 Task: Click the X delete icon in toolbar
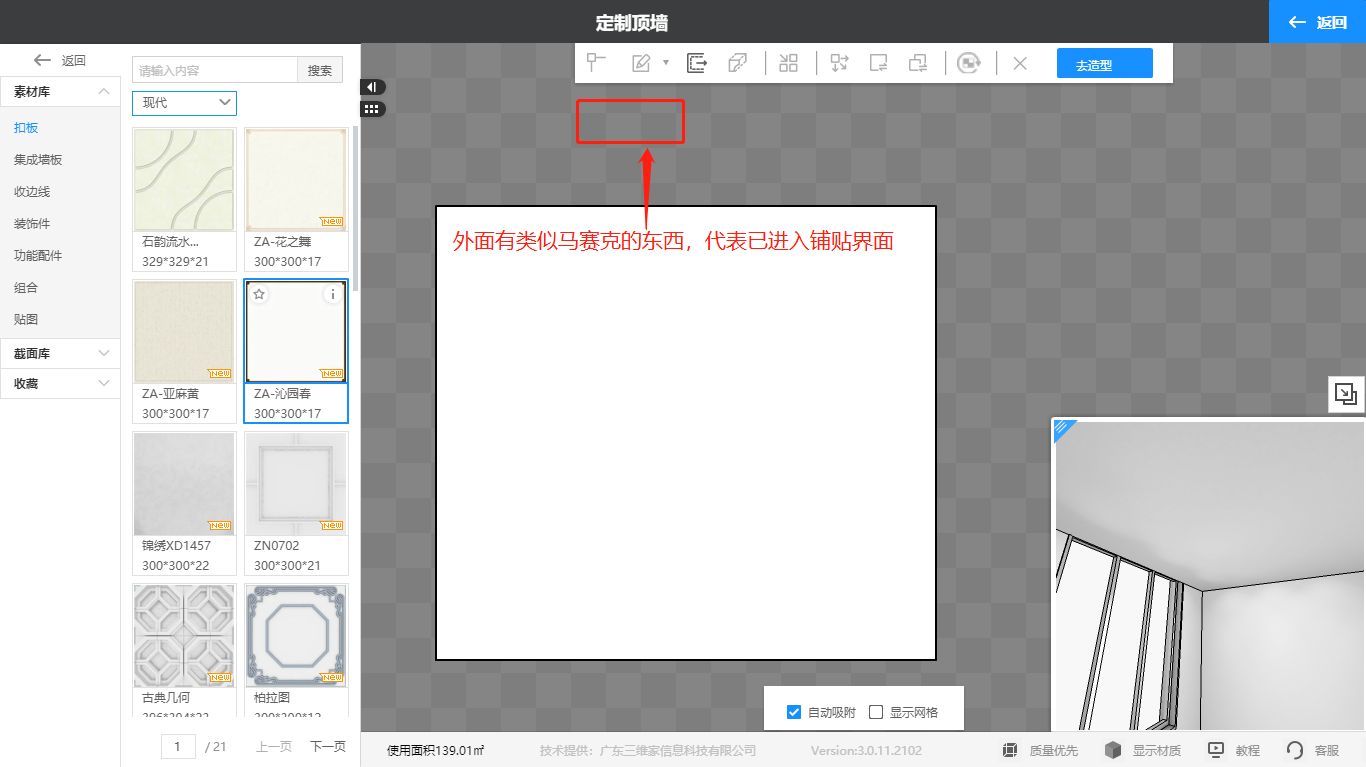click(x=1020, y=63)
